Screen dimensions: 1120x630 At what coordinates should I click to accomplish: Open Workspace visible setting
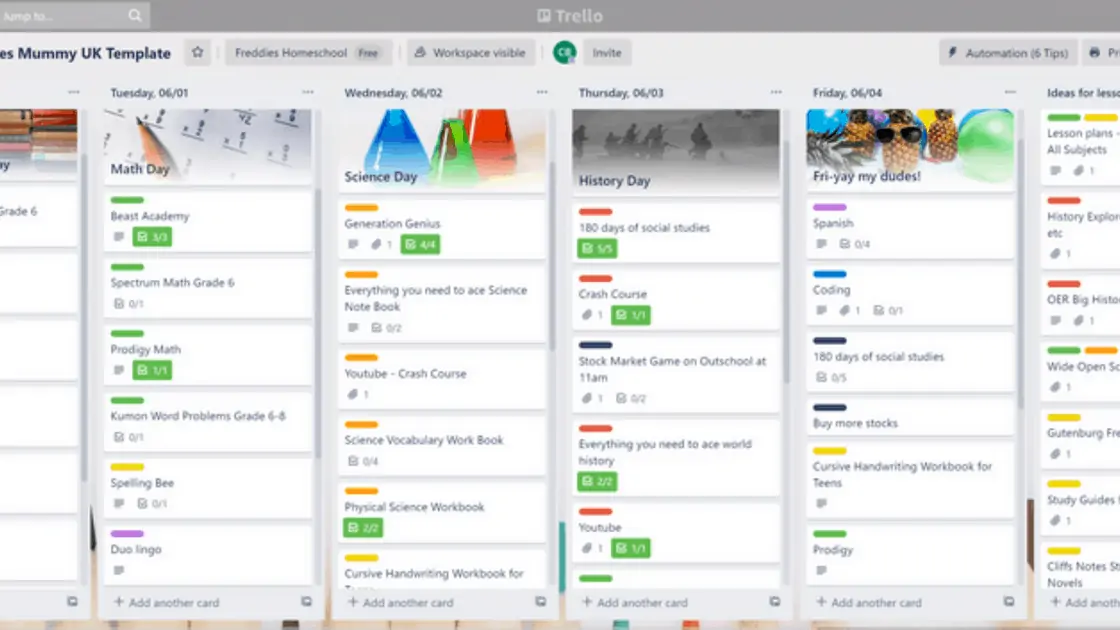471,52
